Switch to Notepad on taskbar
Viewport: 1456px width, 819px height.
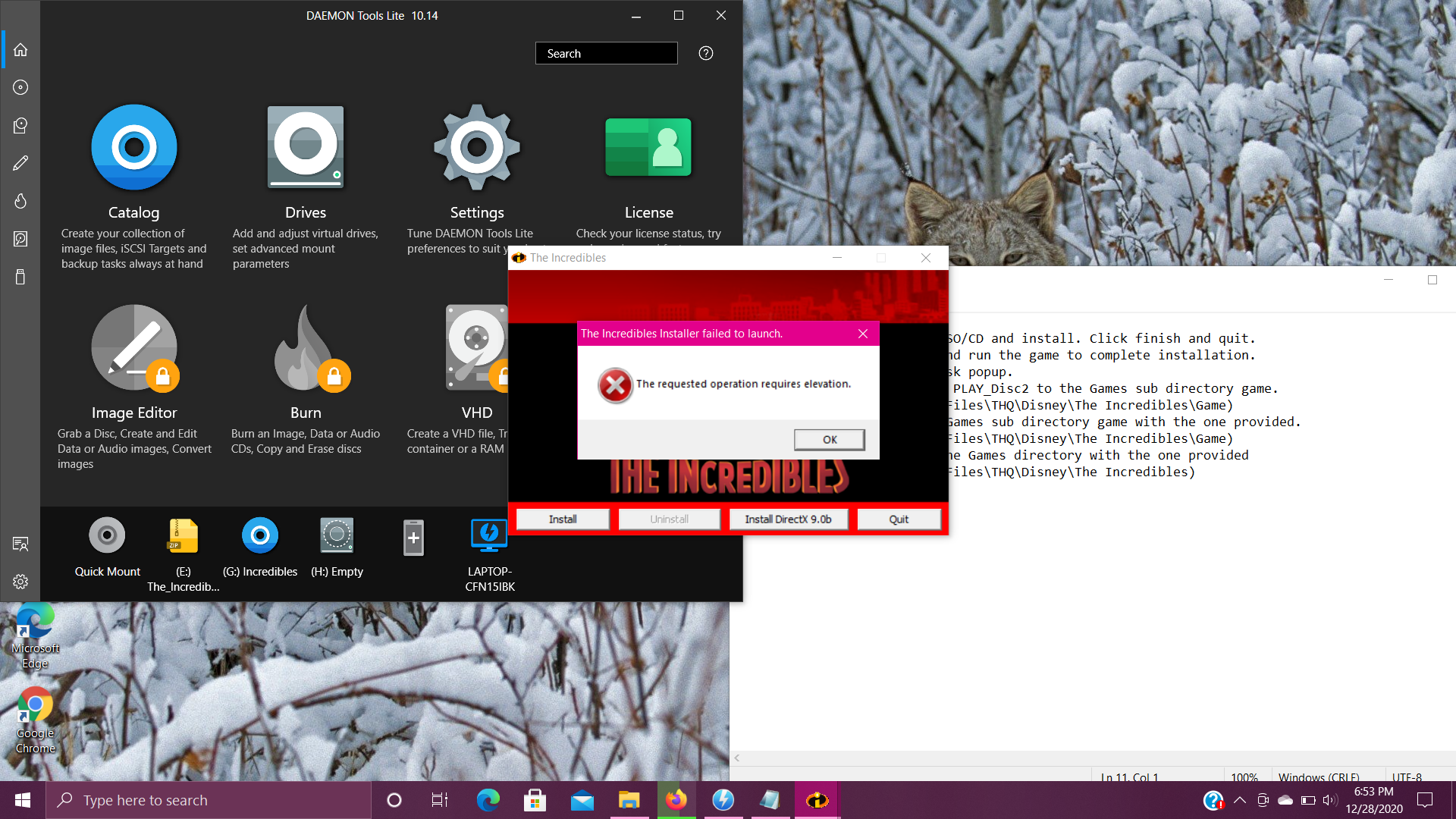pyautogui.click(x=770, y=800)
